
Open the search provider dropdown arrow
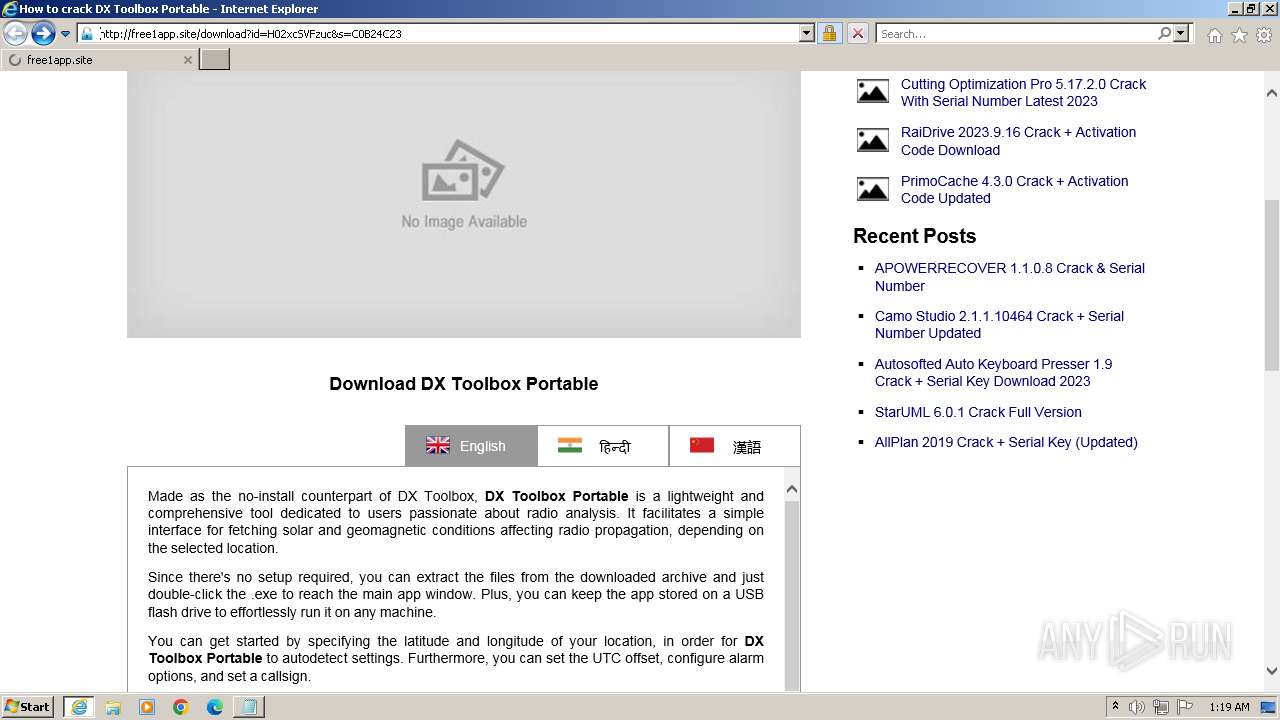coord(1181,33)
